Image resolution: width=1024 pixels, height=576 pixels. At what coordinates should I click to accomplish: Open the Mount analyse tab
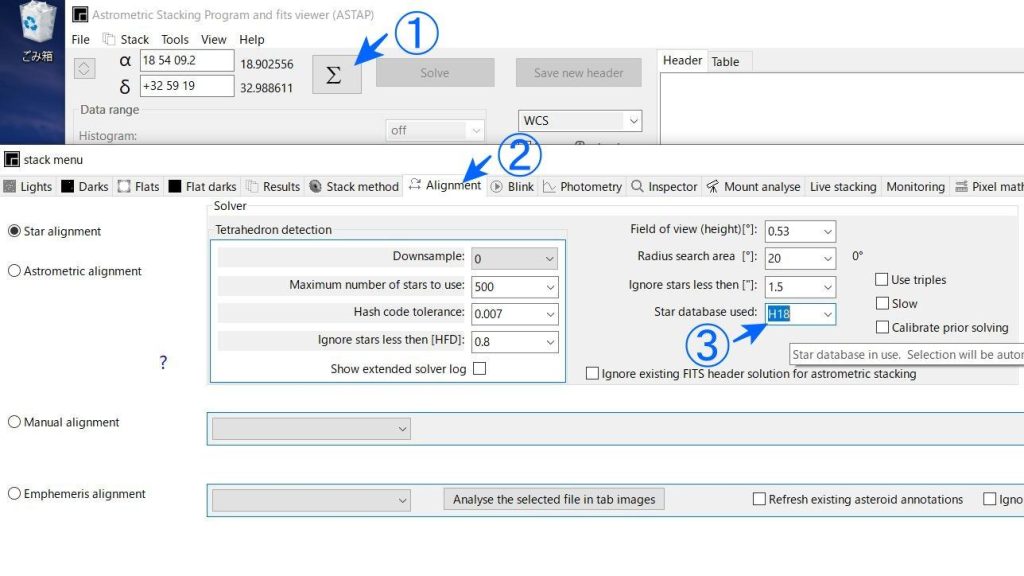pyautogui.click(x=753, y=187)
